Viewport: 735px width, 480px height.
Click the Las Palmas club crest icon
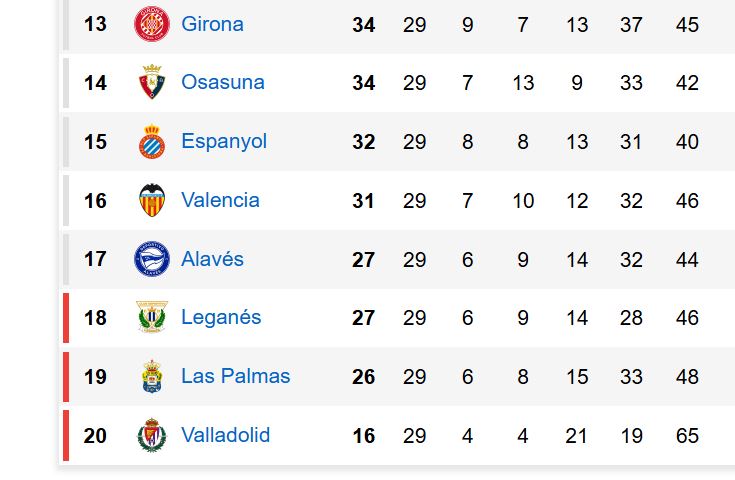(x=152, y=377)
